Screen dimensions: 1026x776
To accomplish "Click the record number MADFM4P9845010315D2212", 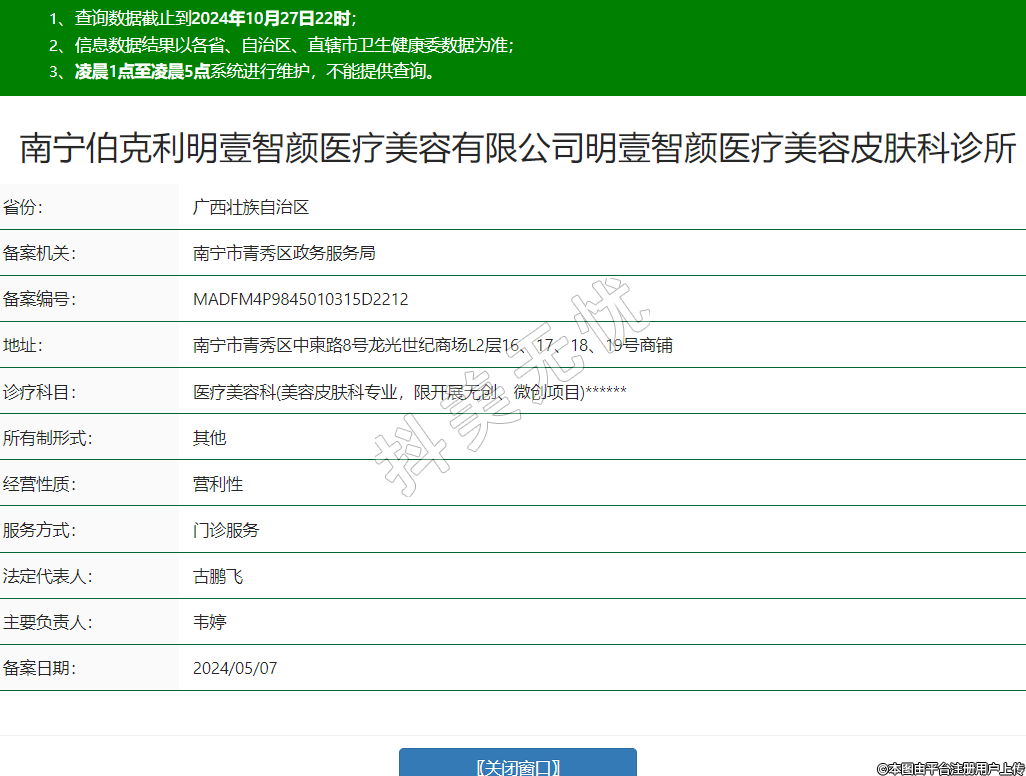I will [300, 299].
